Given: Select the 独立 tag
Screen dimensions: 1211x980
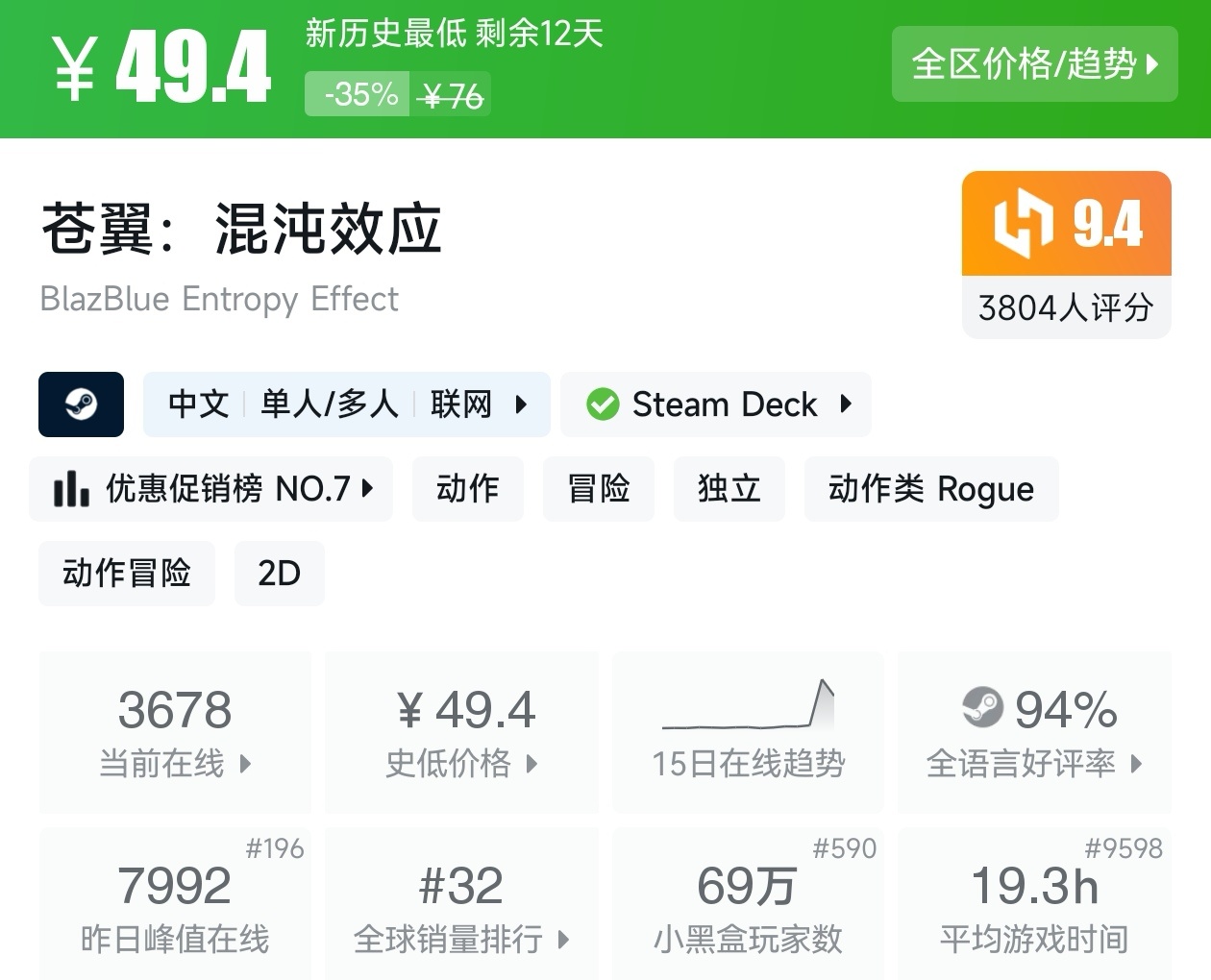Looking at the screenshot, I should [x=729, y=489].
